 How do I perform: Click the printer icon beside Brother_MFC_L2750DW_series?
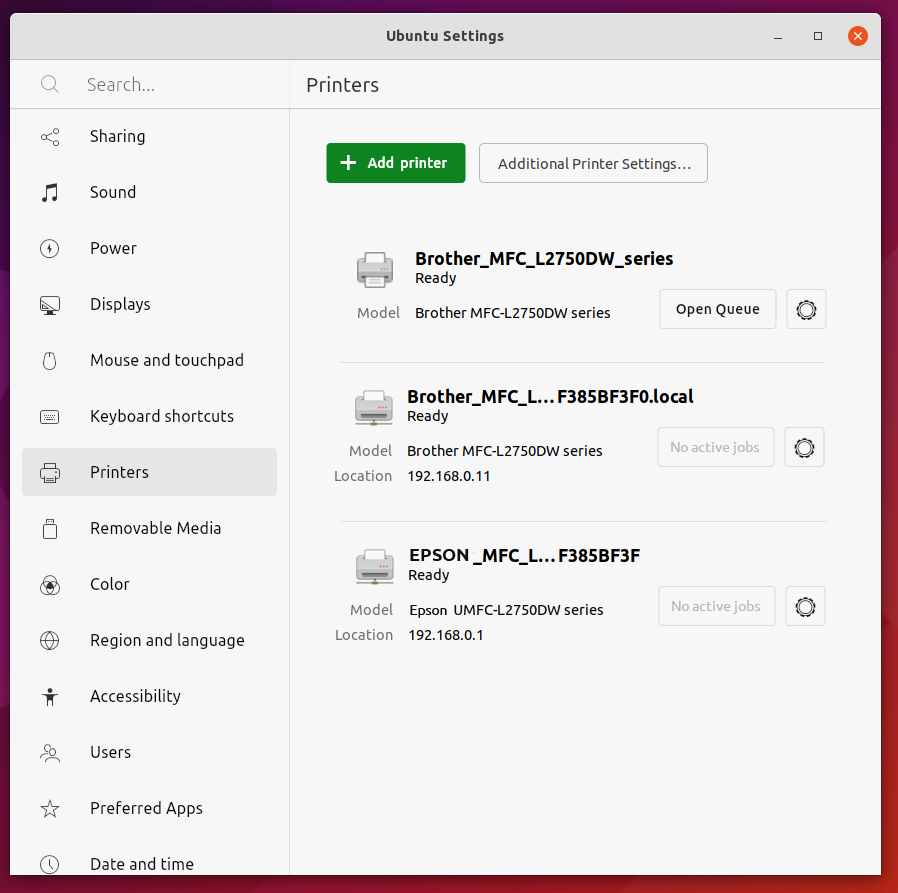pos(375,269)
